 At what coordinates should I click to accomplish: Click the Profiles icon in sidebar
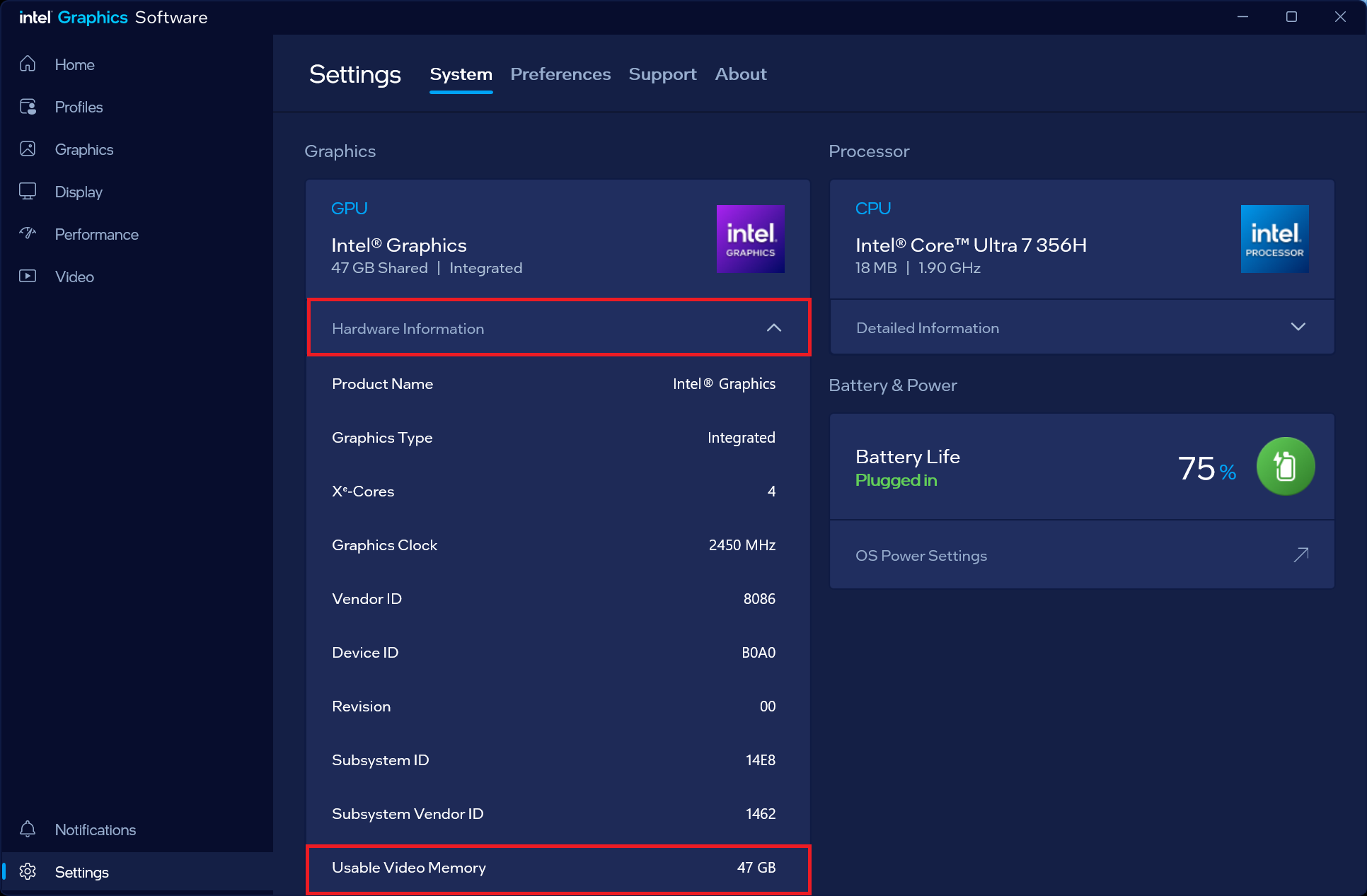point(28,107)
